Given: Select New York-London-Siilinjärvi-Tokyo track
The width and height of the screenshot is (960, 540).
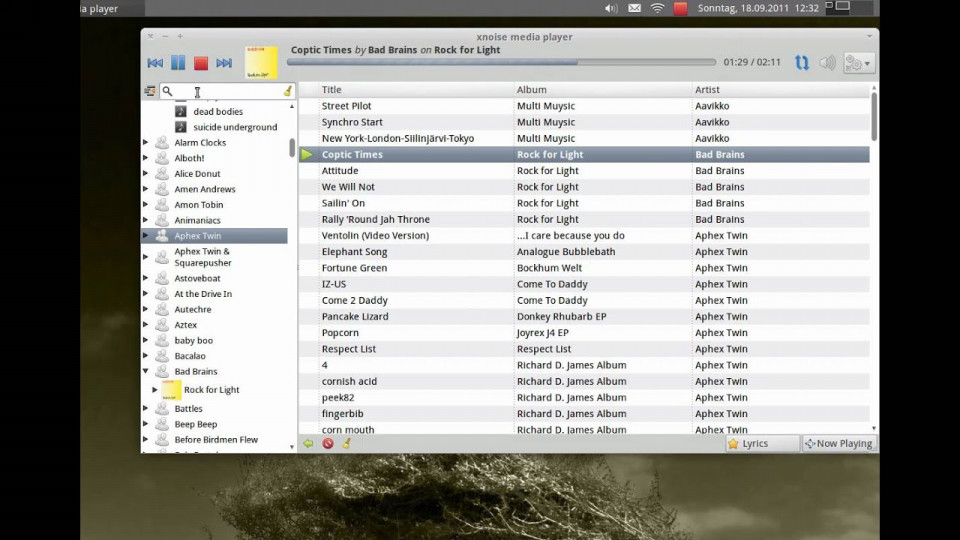Looking at the screenshot, I should (x=584, y=138).
